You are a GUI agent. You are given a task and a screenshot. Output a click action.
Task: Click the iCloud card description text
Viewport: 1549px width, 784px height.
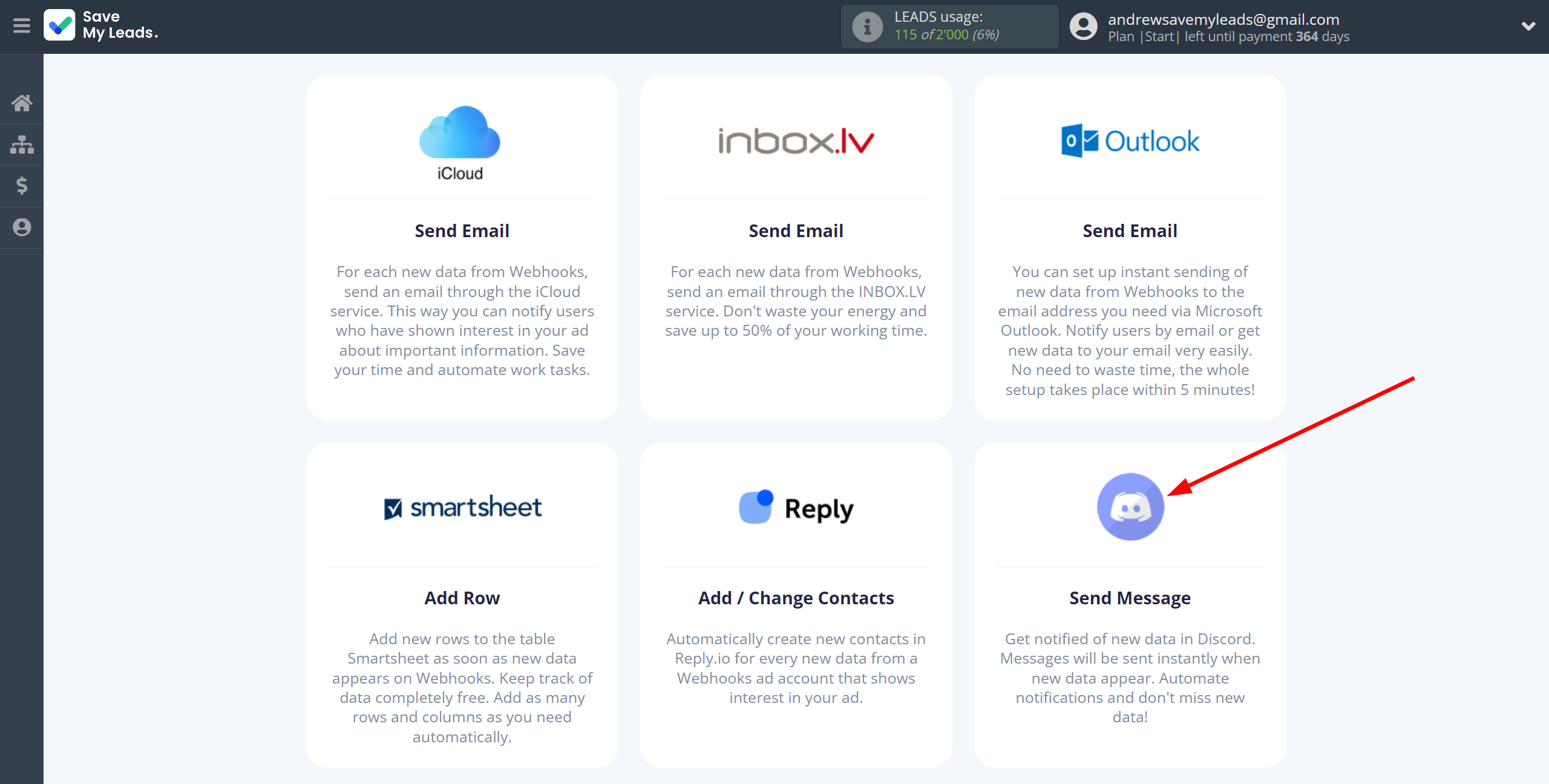(x=462, y=321)
